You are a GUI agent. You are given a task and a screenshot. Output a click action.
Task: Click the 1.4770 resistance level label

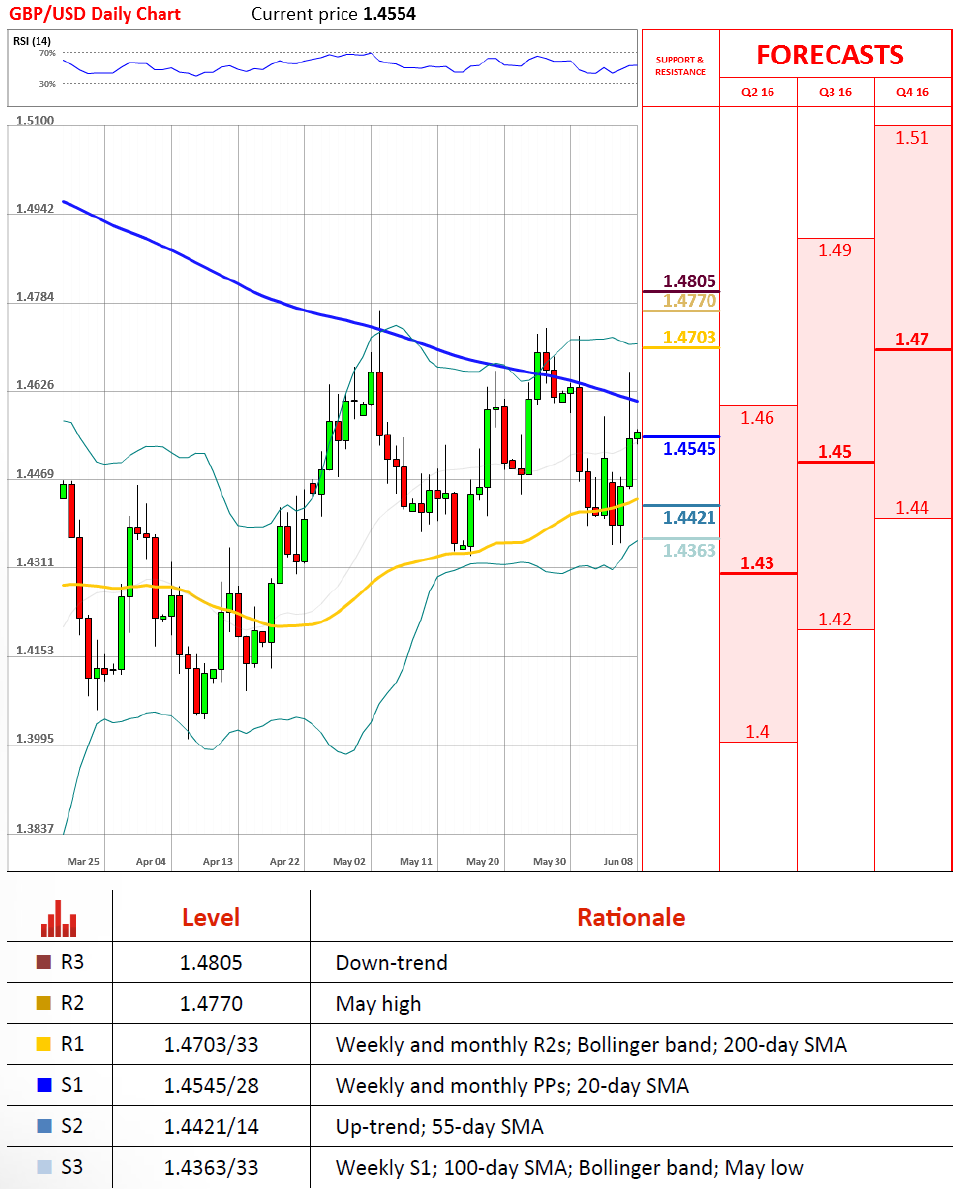click(689, 301)
